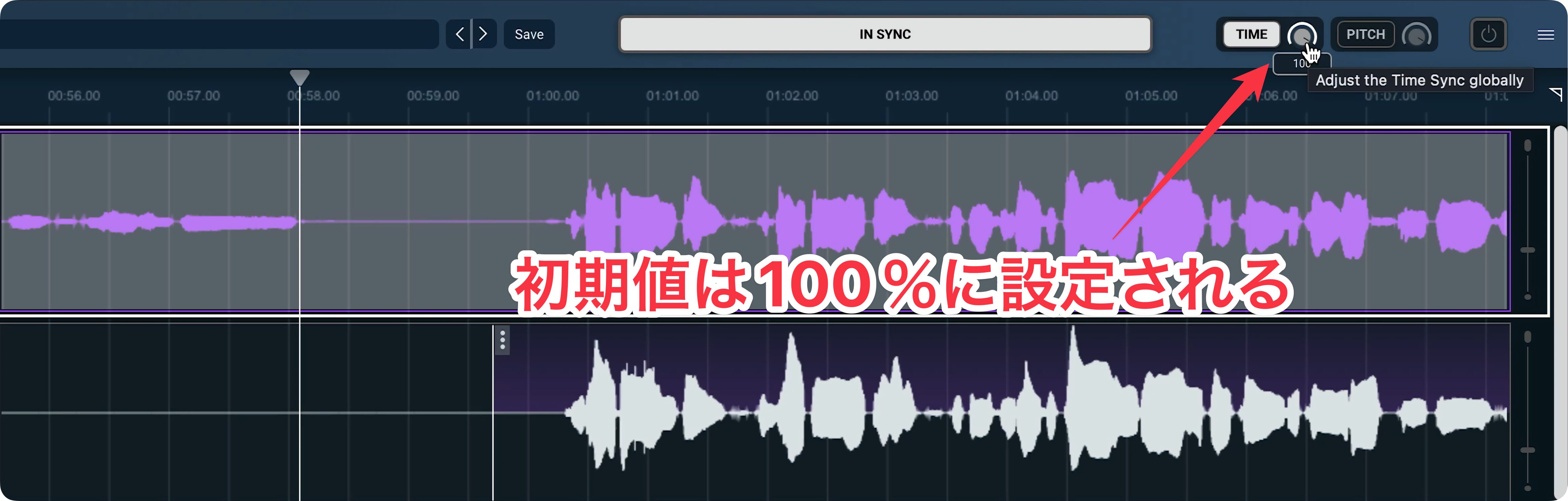Open the hamburger menu
Image resolution: width=1568 pixels, height=501 pixels.
[1545, 35]
